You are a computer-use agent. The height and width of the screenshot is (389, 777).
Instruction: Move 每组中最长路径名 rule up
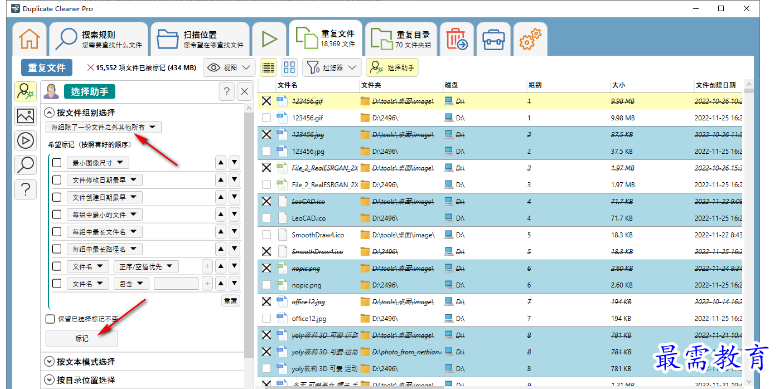221,249
